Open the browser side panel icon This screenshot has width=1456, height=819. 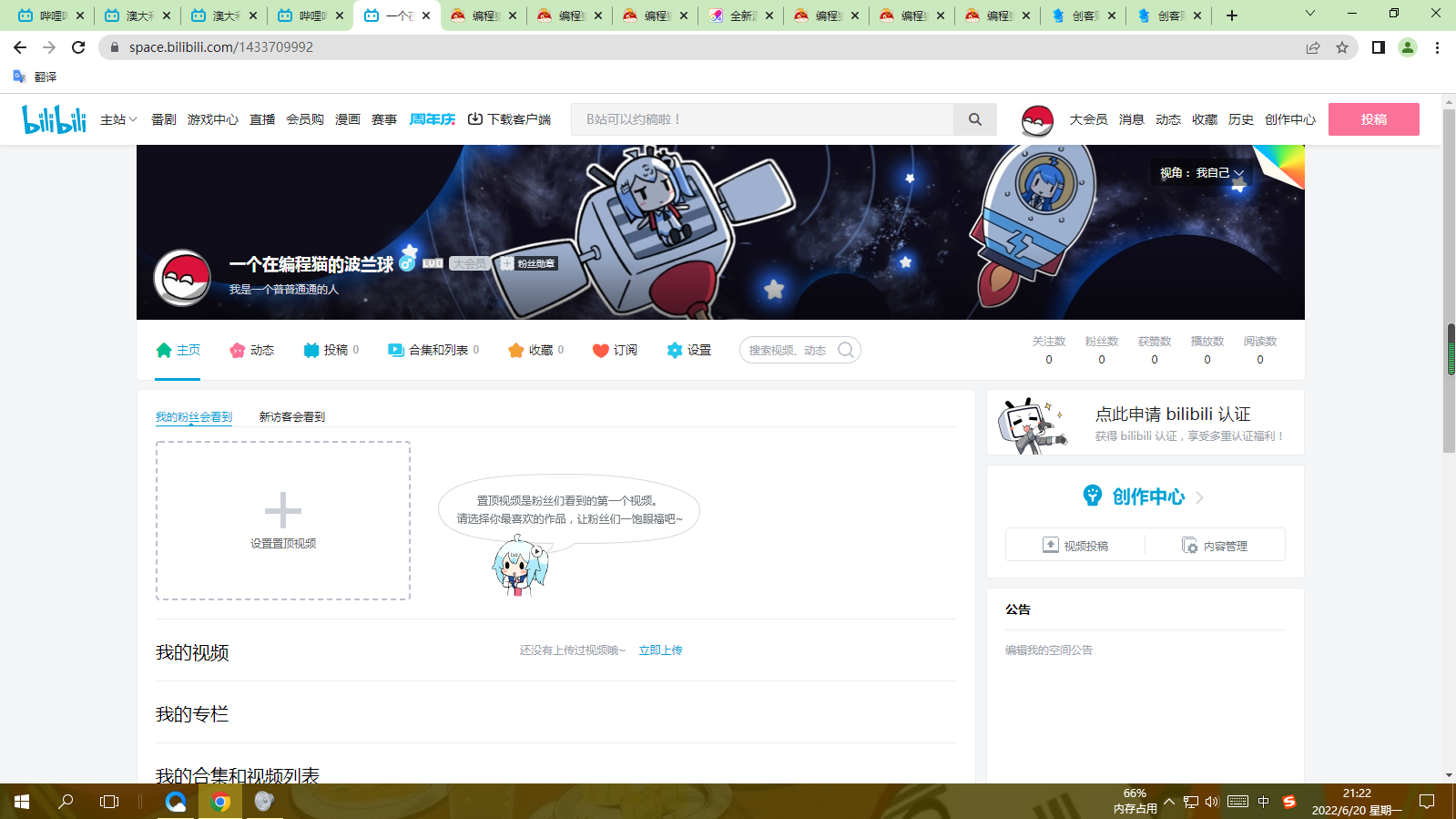[x=1379, y=47]
